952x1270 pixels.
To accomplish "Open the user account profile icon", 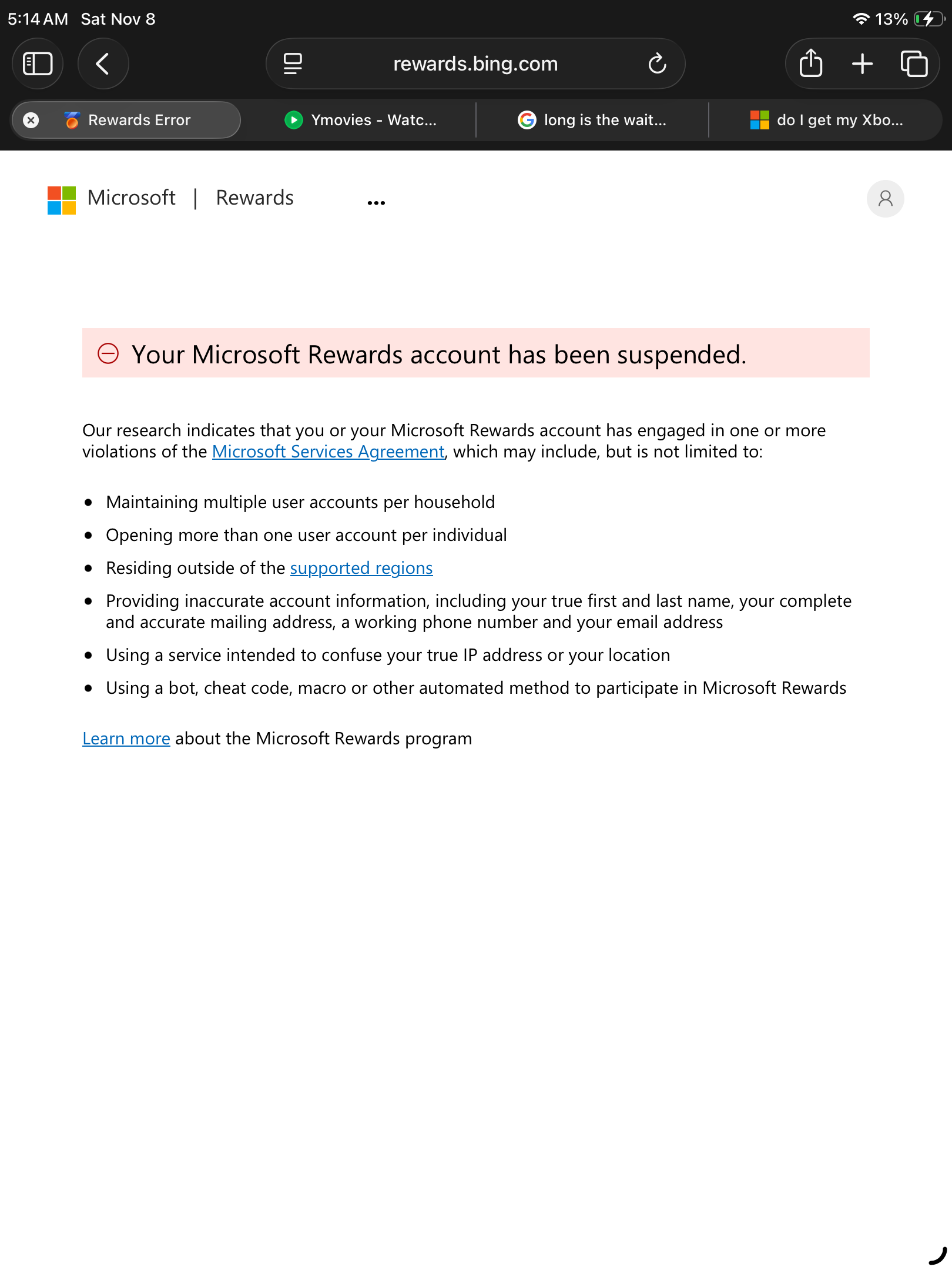I will pos(885,199).
